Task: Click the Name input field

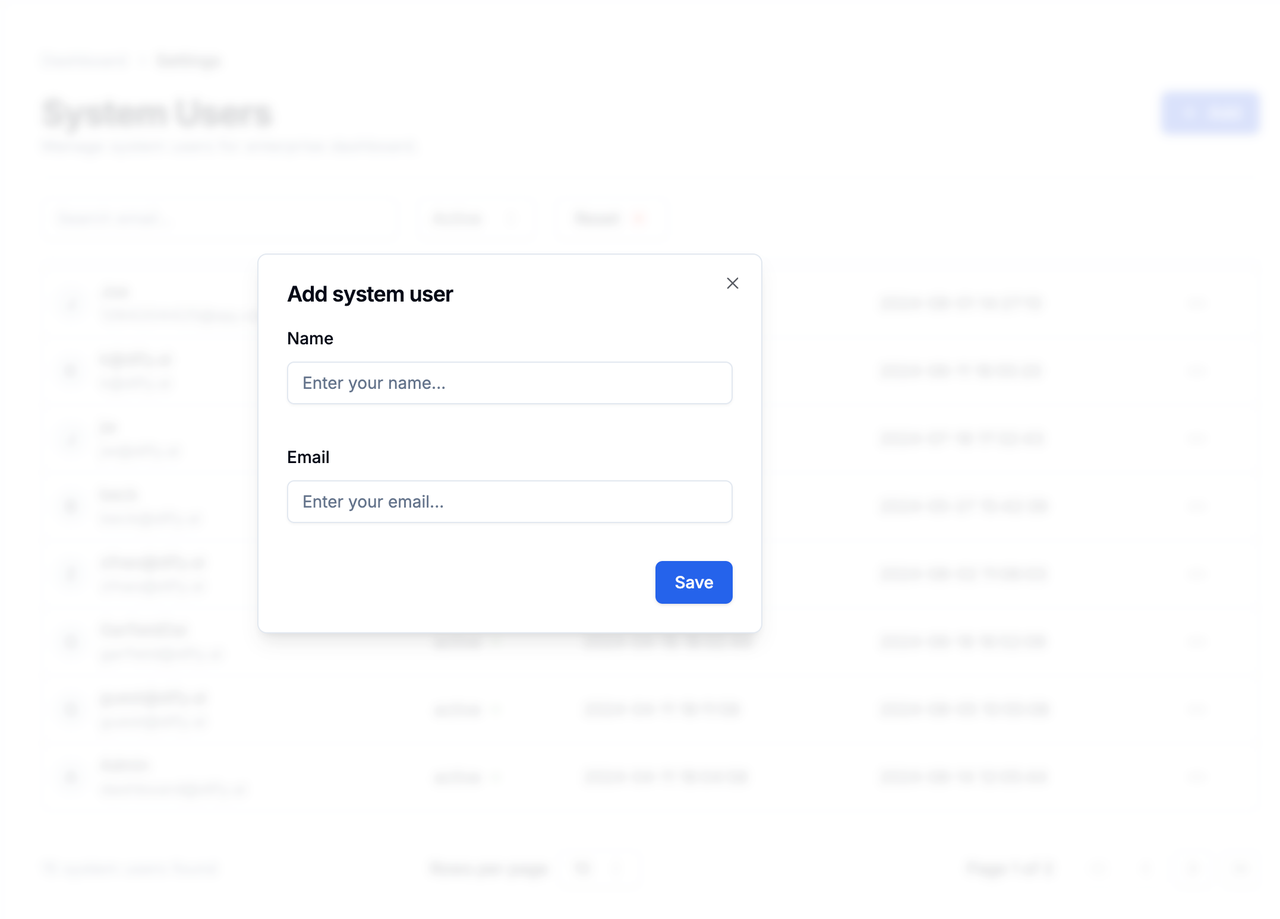Action: (x=509, y=383)
